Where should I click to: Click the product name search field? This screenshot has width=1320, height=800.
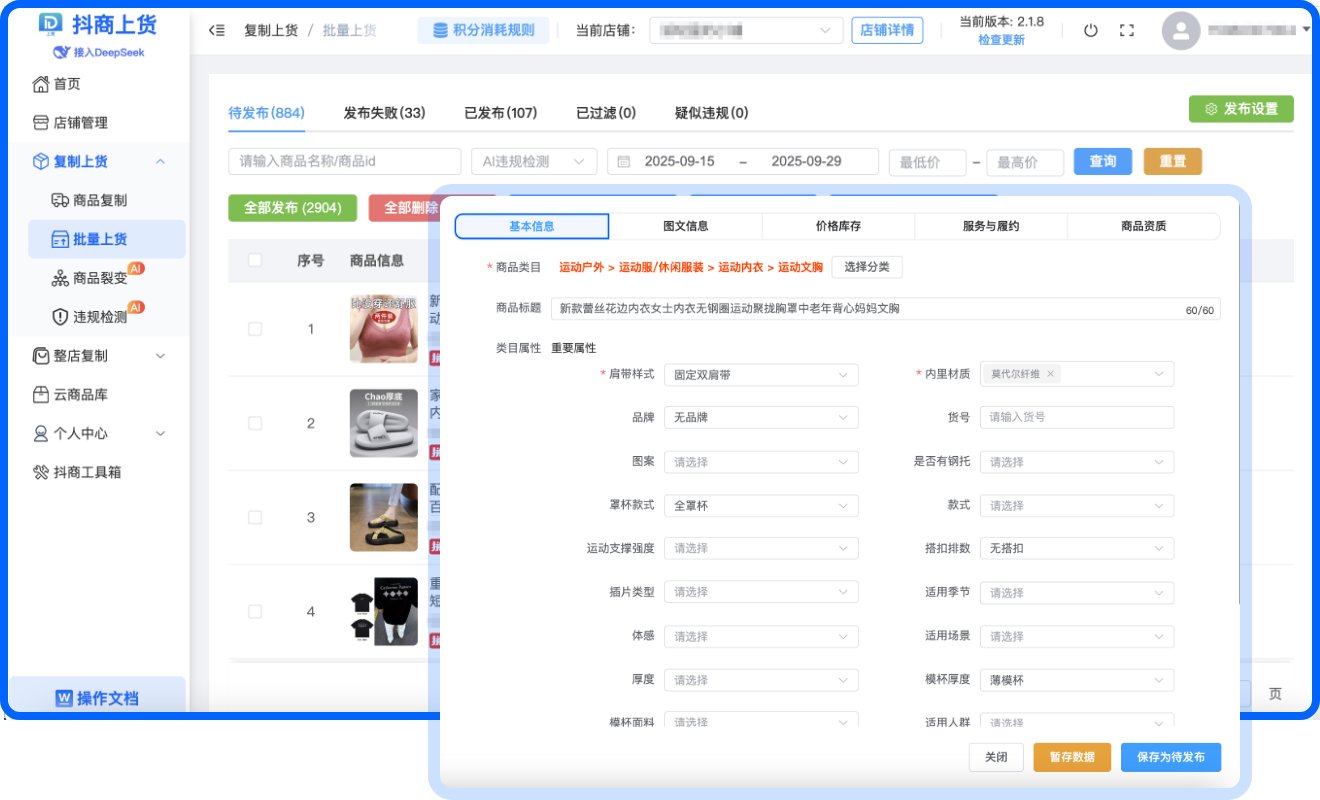click(345, 162)
